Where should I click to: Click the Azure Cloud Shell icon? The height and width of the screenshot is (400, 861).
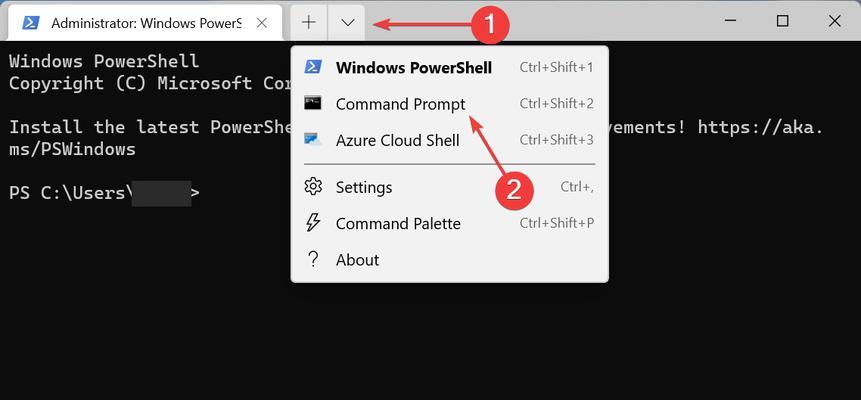pyautogui.click(x=313, y=140)
